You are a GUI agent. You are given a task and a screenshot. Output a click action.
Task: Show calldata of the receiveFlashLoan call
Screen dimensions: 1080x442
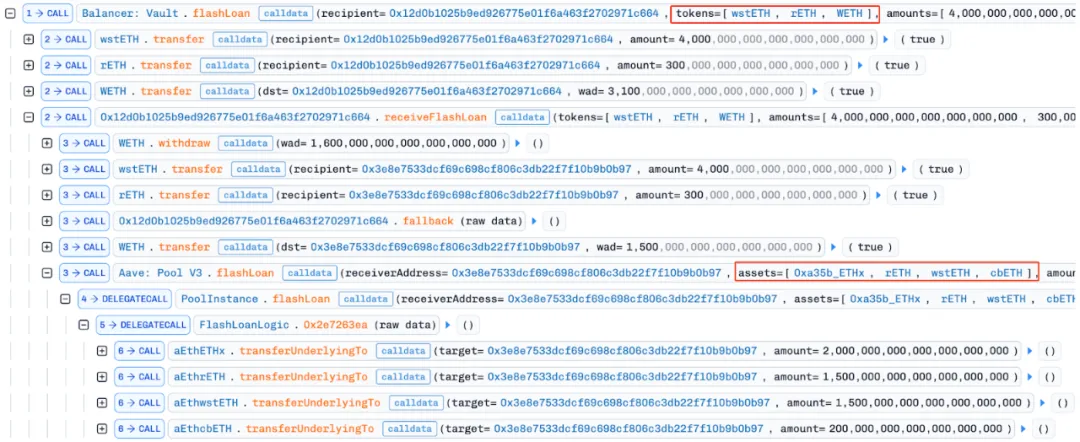520,117
